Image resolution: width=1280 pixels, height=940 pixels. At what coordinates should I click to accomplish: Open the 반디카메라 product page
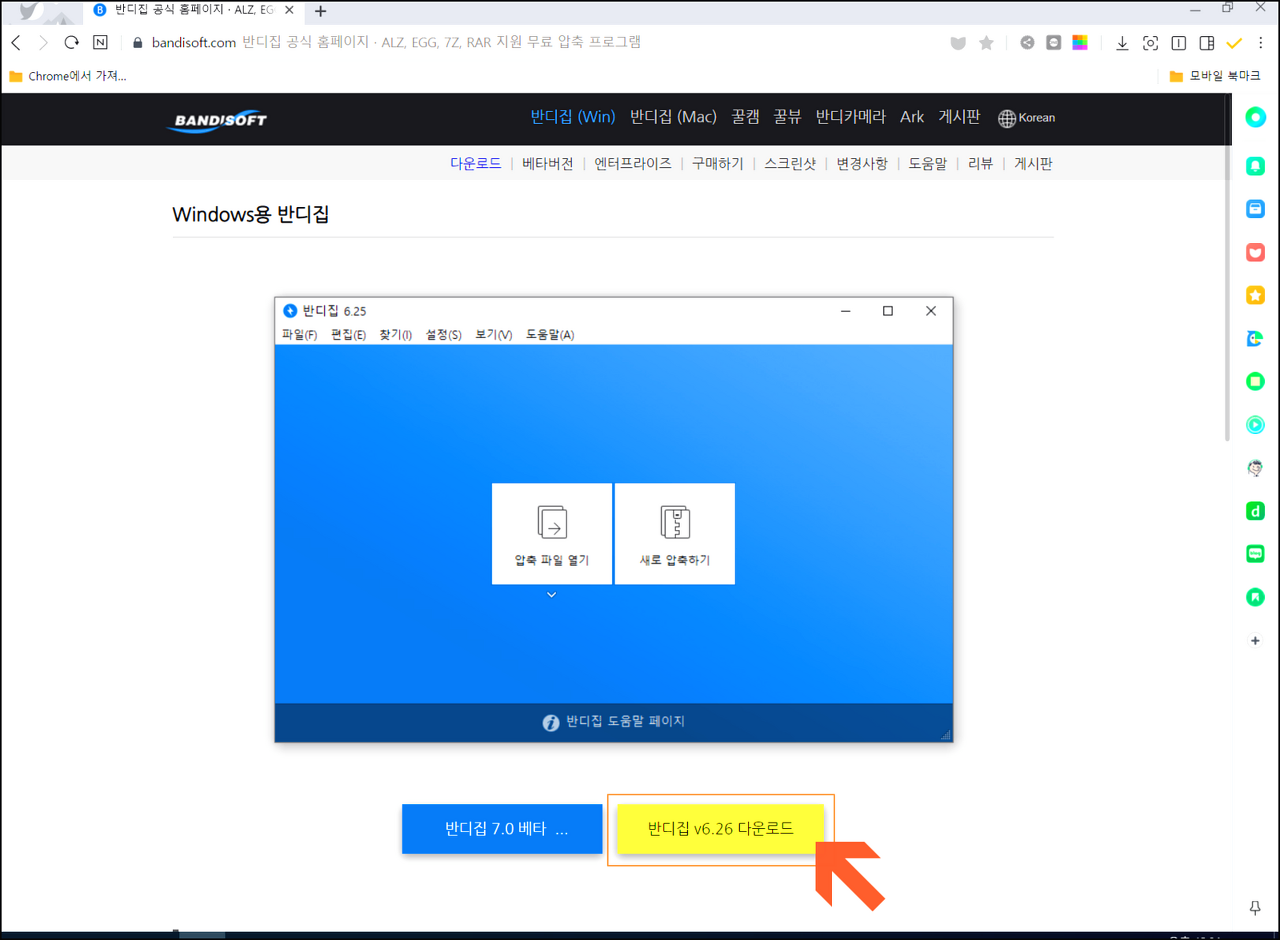click(851, 117)
